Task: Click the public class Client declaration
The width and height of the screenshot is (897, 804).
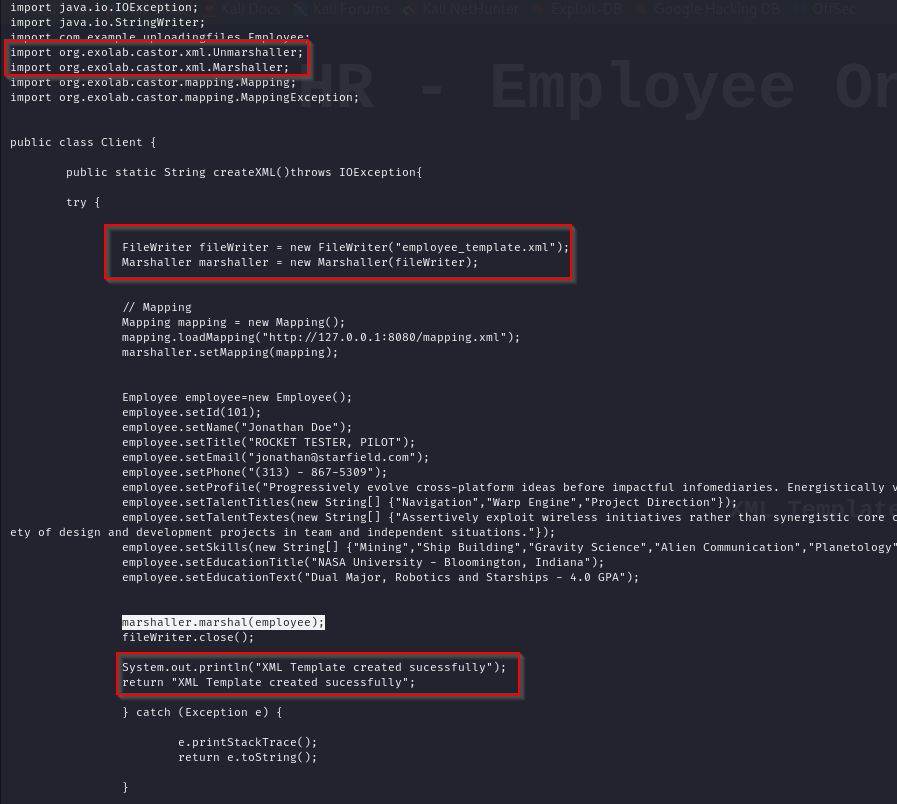Action: 82,142
